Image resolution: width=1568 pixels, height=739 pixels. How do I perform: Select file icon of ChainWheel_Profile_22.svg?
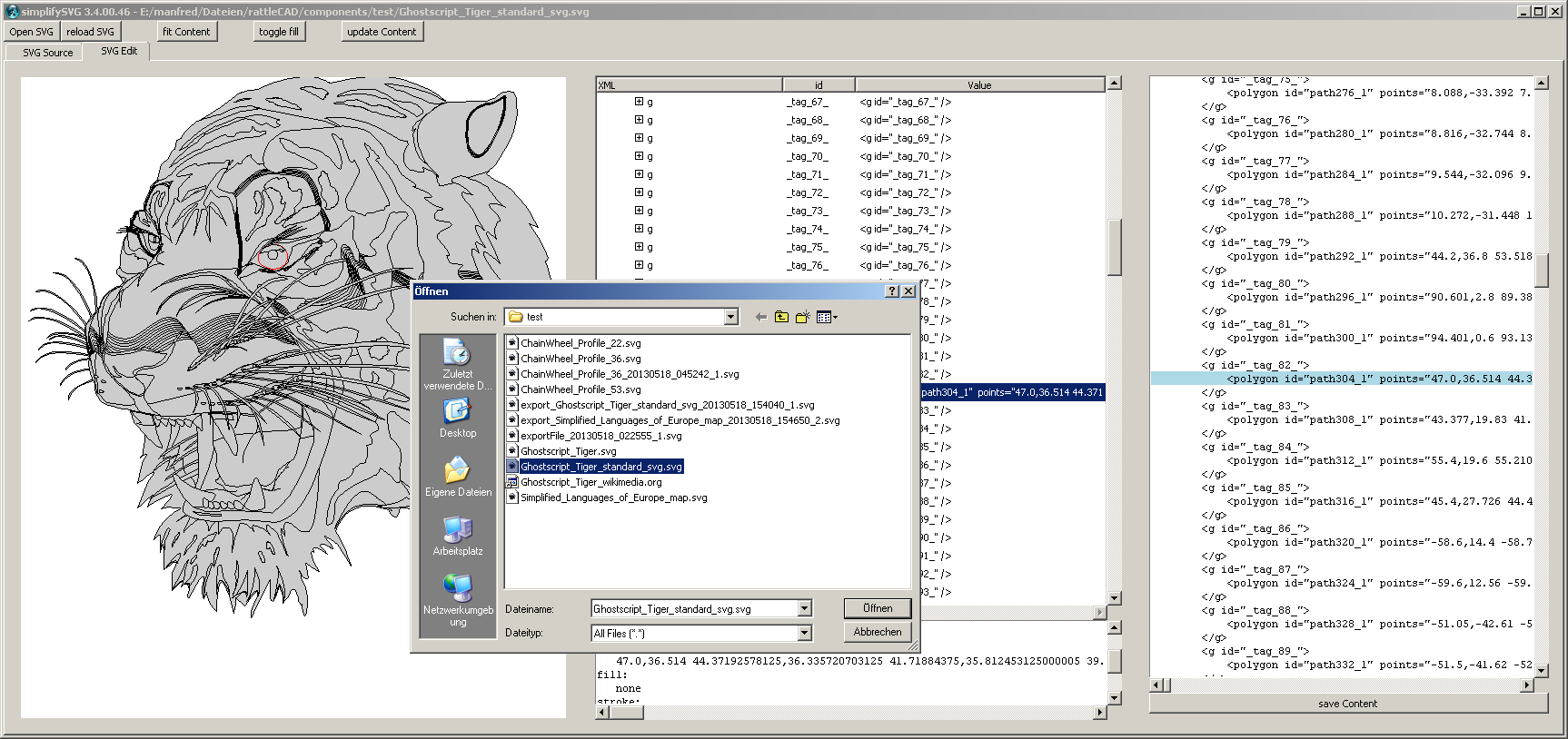(512, 343)
